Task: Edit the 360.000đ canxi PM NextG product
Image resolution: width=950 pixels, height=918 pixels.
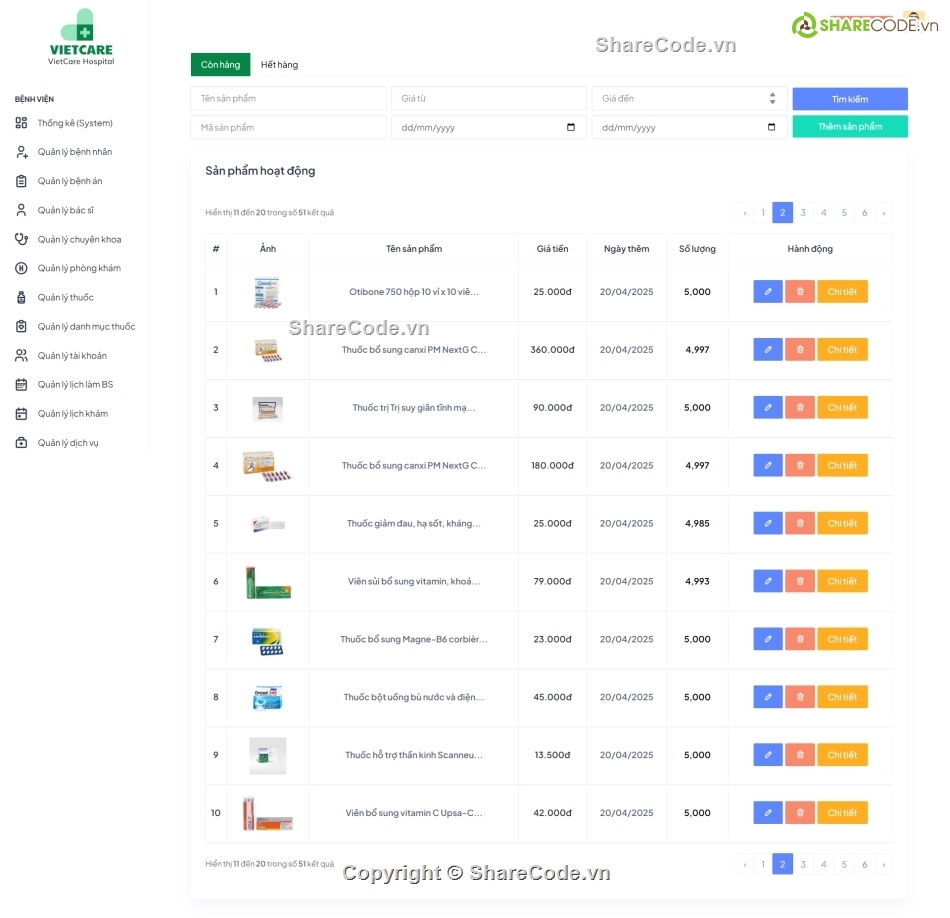Action: tap(768, 350)
